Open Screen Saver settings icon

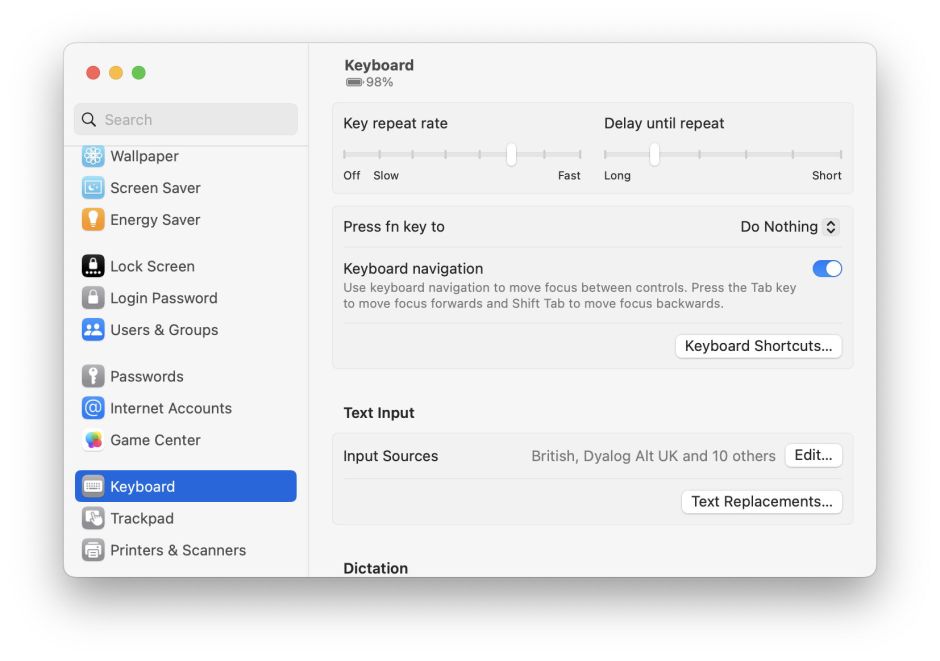(93, 188)
